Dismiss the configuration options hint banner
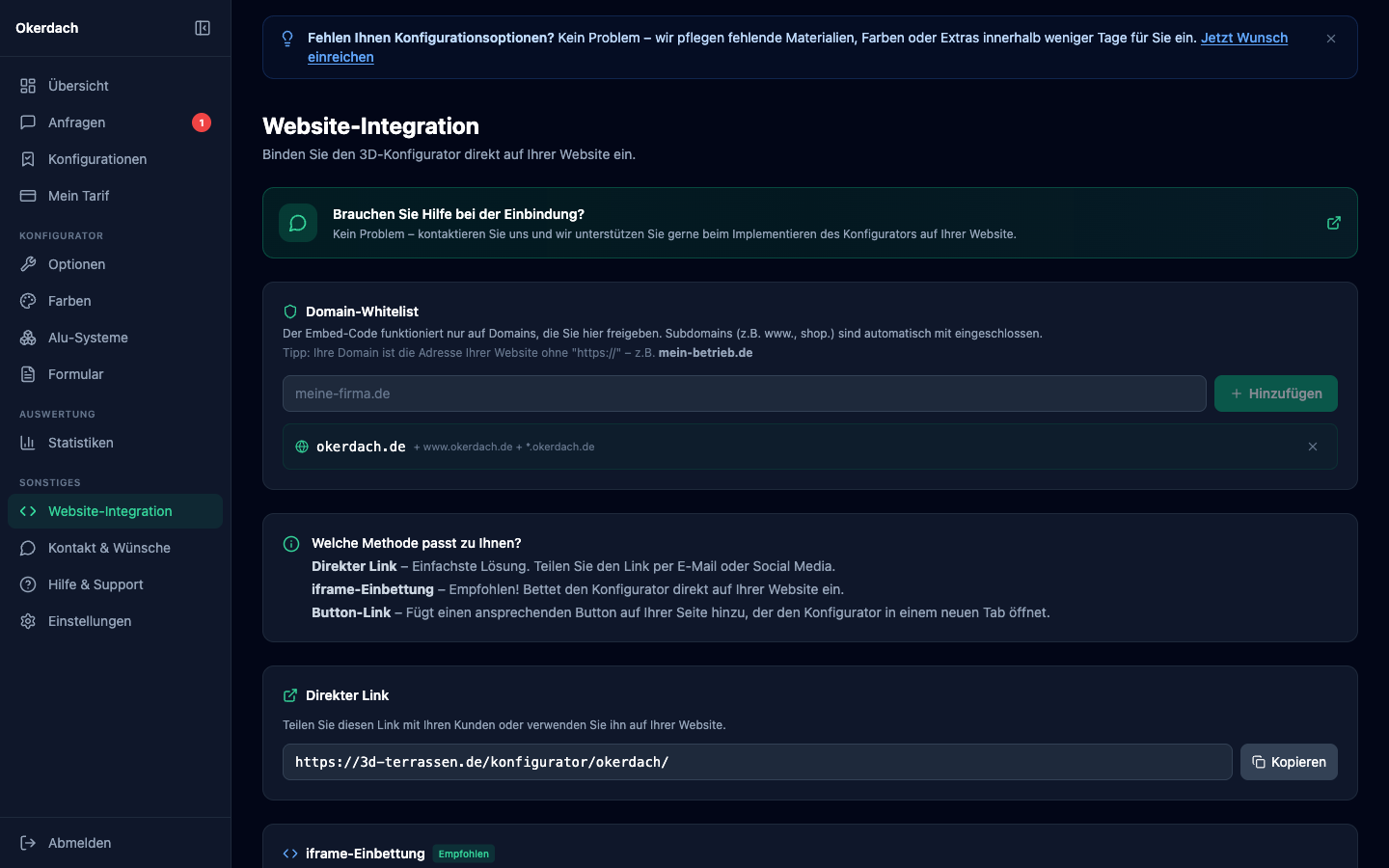The height and width of the screenshot is (868, 1389). click(x=1331, y=39)
